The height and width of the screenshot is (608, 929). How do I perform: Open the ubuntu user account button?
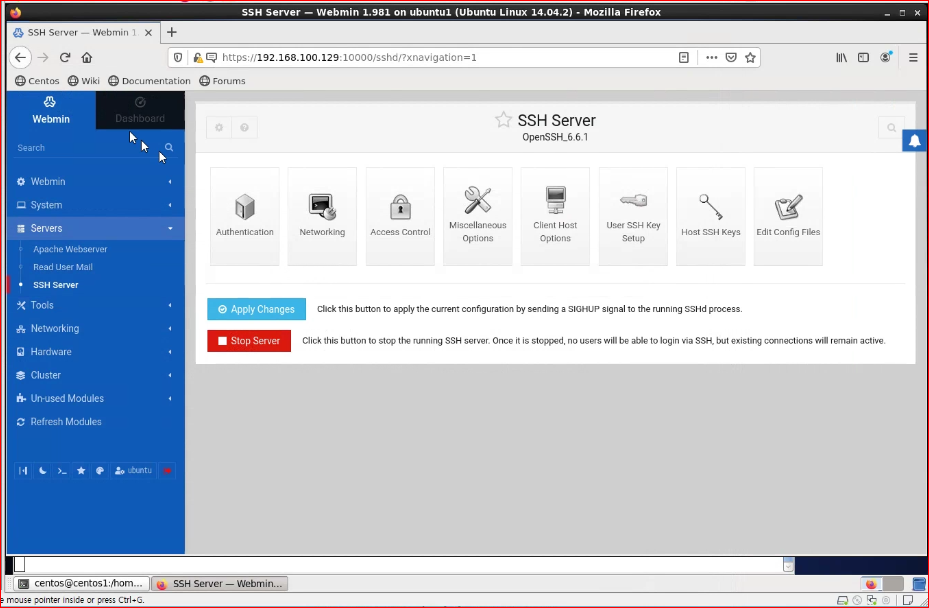point(133,471)
